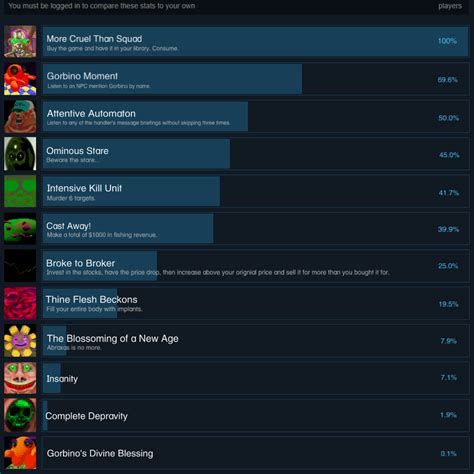Image resolution: width=474 pixels, height=474 pixels.
Task: Open the Complete Depravity green skull icon
Action: (x=20, y=416)
